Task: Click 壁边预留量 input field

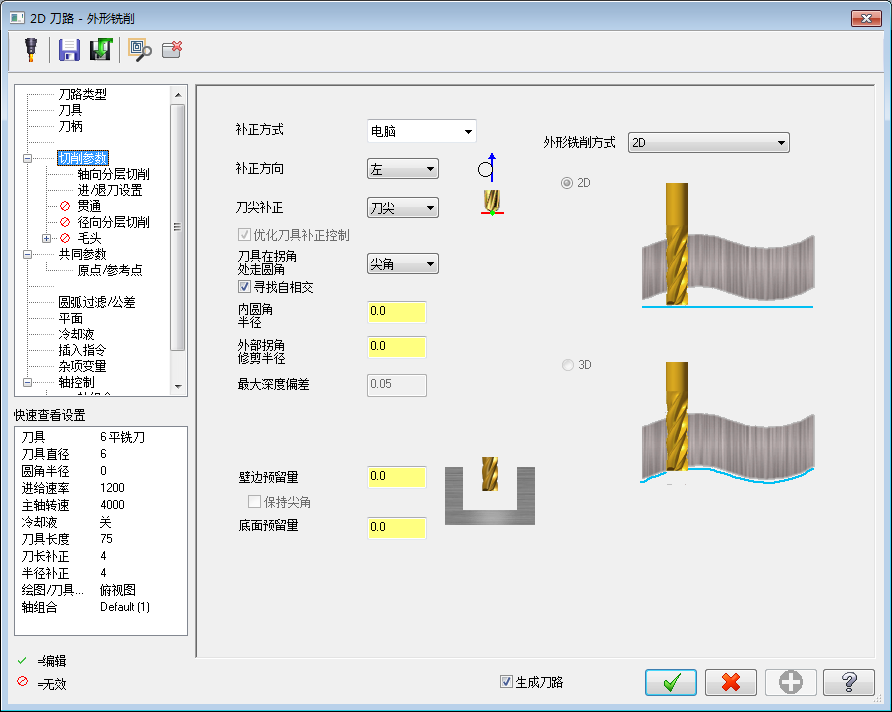Action: pos(397,477)
